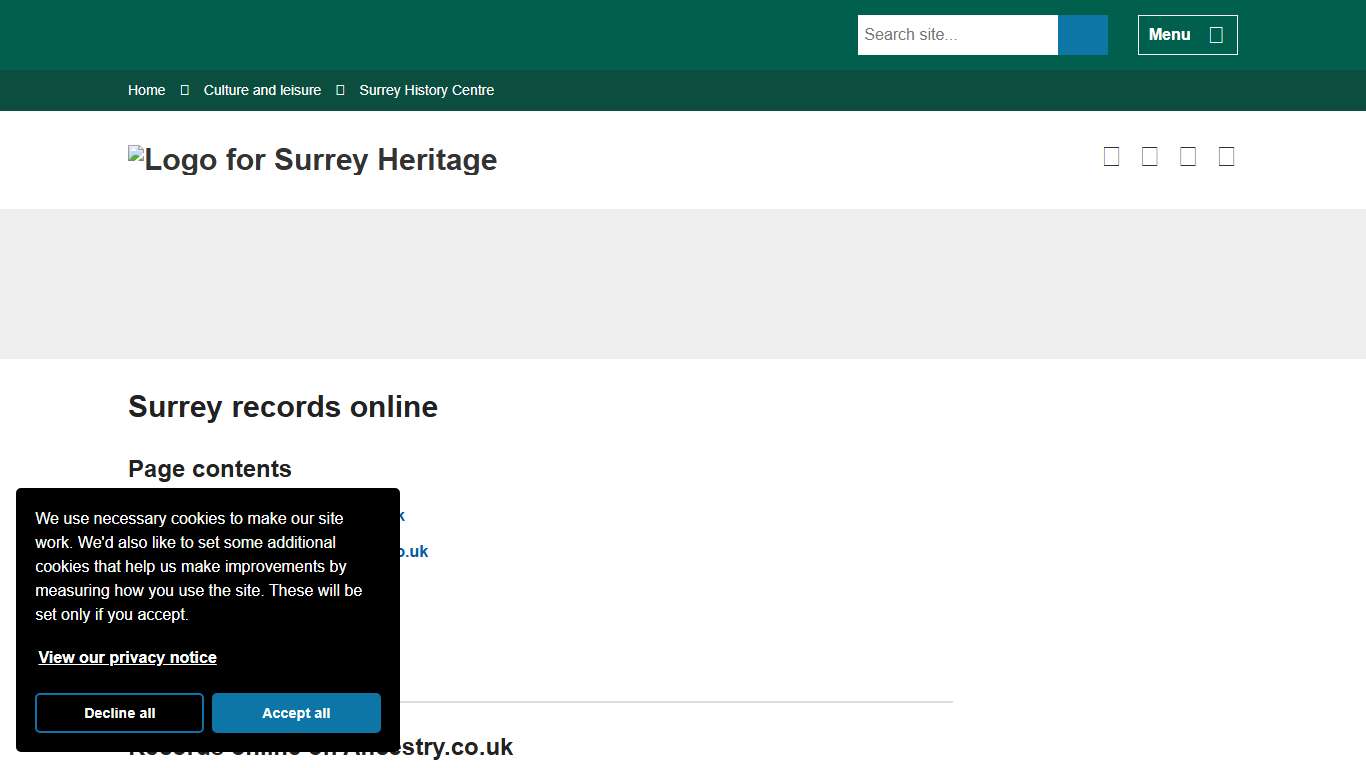
Task: Click the second social media icon in header
Action: click(1149, 156)
